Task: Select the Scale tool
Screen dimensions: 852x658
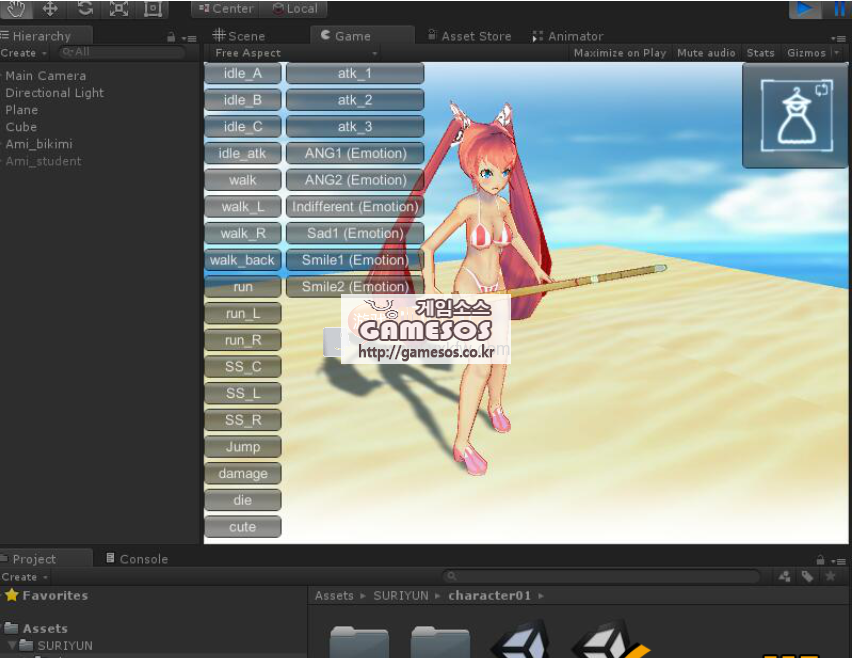Action: click(x=119, y=8)
